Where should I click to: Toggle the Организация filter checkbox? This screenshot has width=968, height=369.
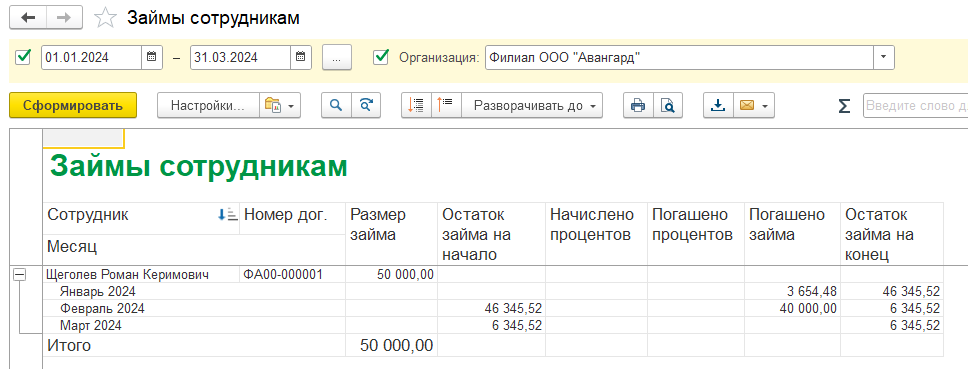[x=382, y=57]
